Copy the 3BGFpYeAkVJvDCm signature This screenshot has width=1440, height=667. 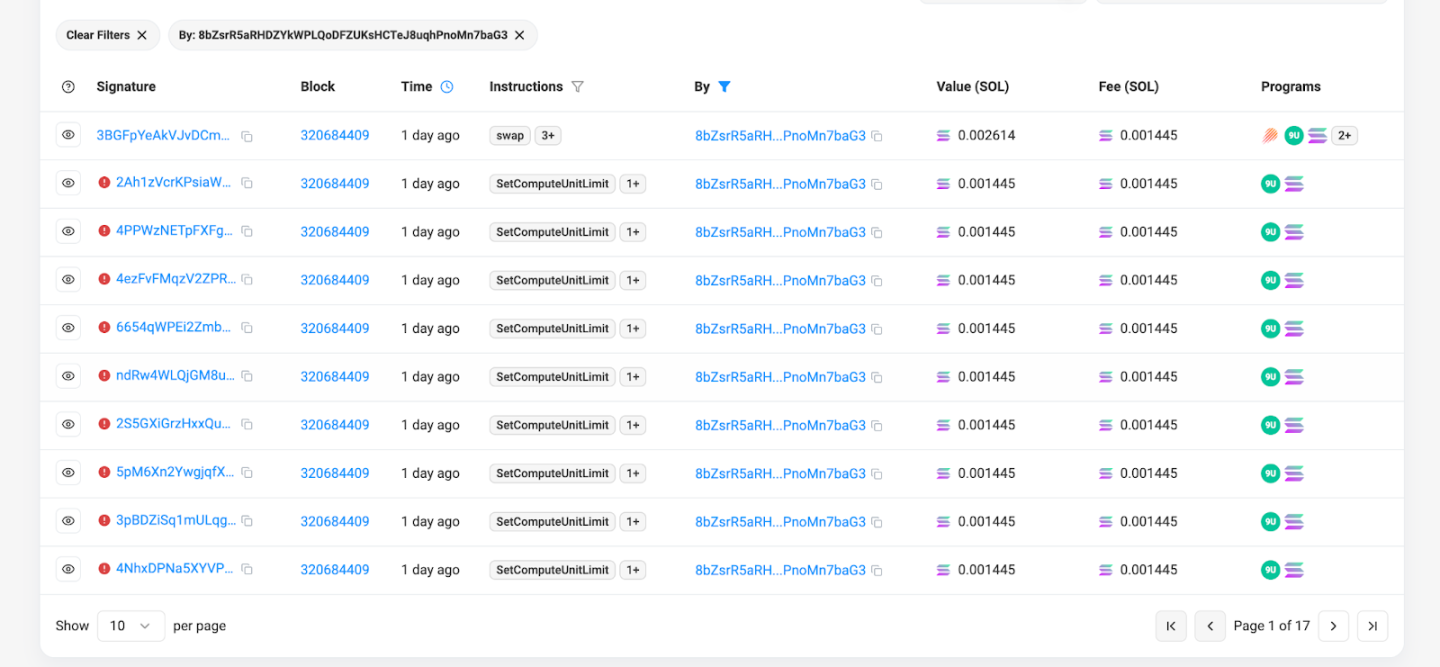click(x=247, y=136)
